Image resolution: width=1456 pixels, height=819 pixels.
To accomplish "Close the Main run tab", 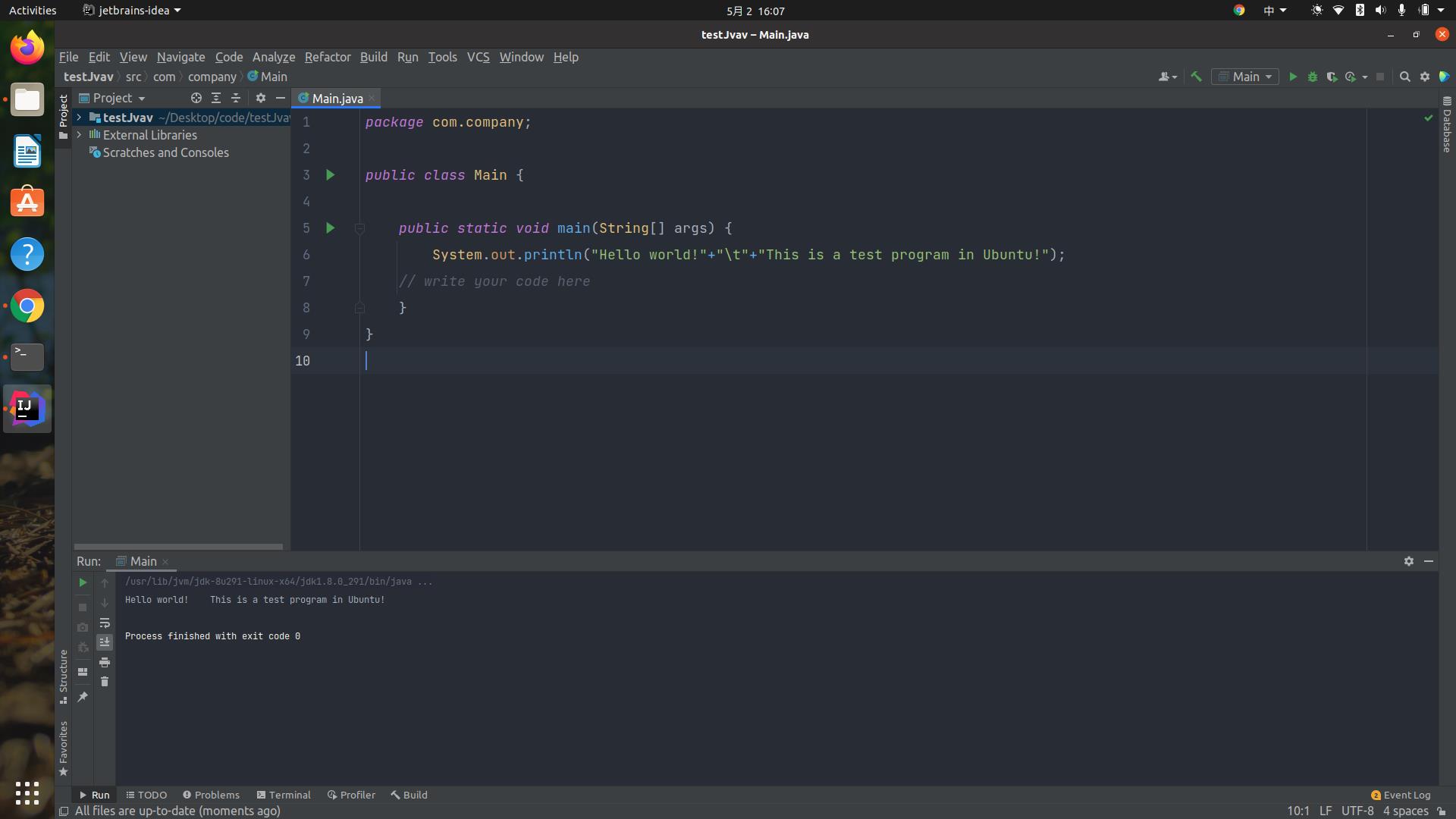I will click(x=165, y=562).
